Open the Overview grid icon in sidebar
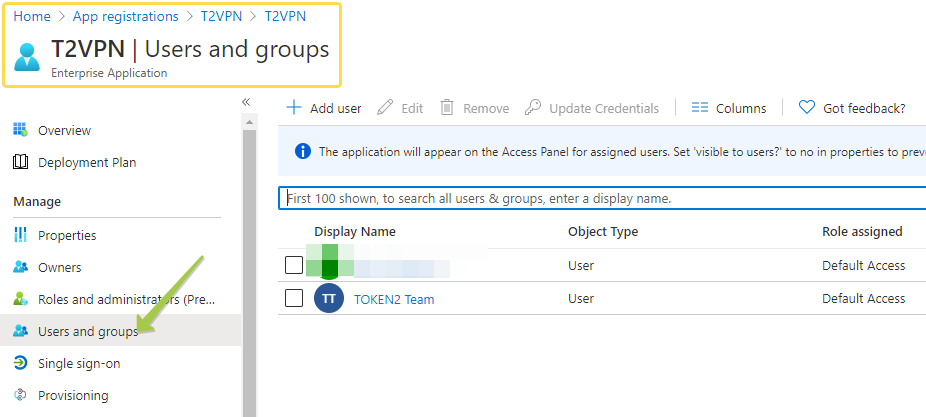The width and height of the screenshot is (926, 417). coord(20,130)
